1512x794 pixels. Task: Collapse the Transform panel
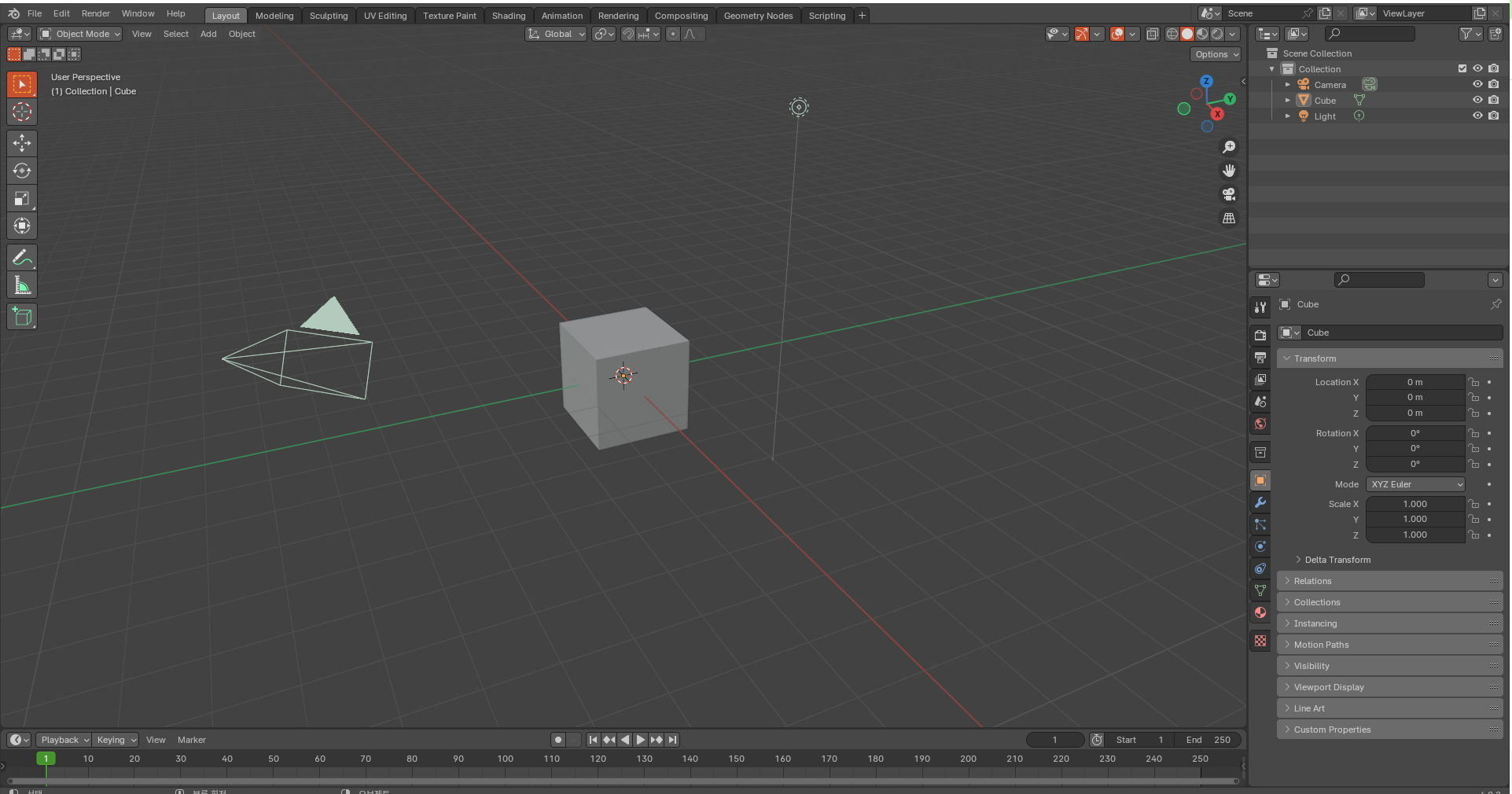tap(1389, 358)
